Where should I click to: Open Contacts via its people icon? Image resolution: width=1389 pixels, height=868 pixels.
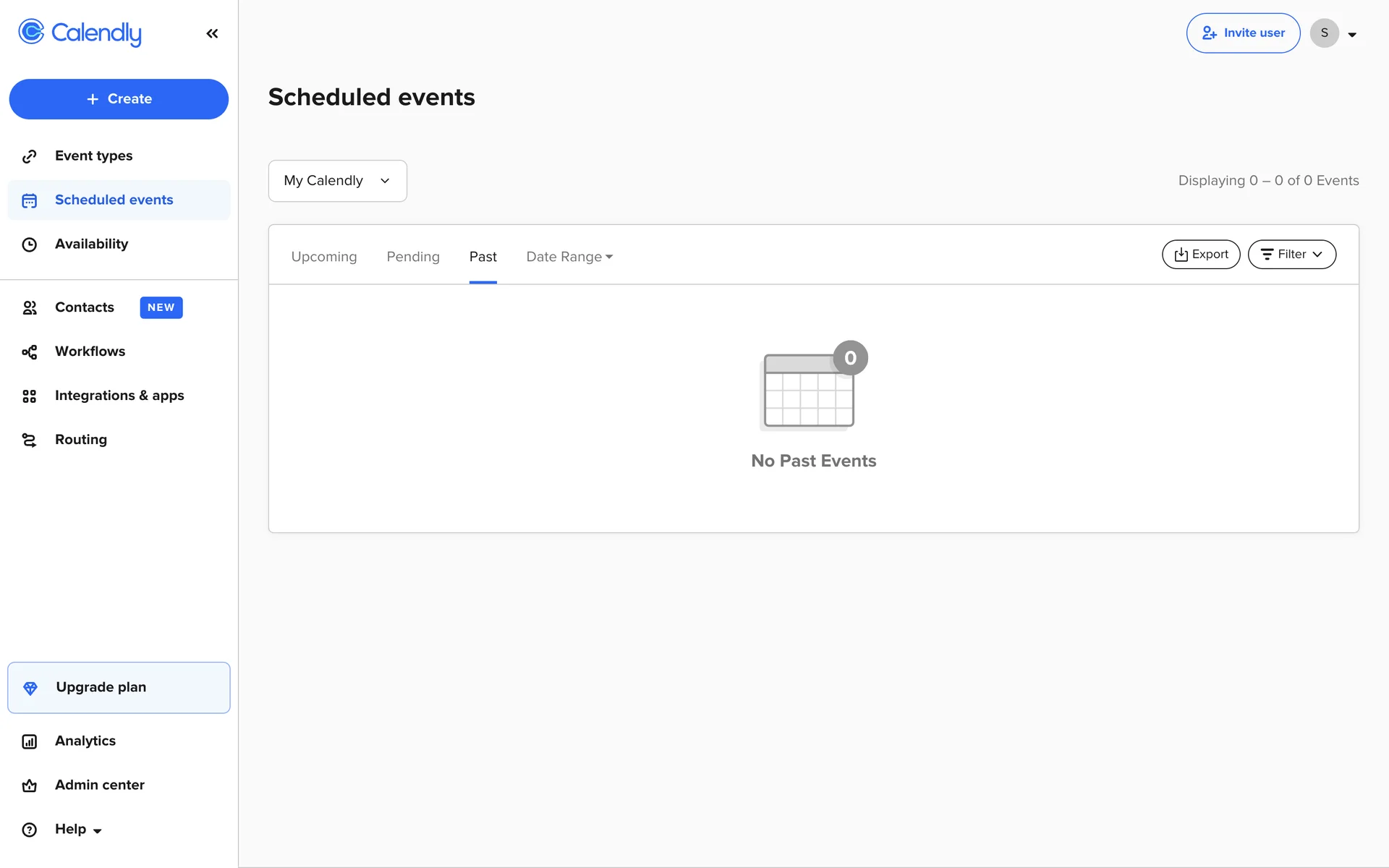click(30, 308)
